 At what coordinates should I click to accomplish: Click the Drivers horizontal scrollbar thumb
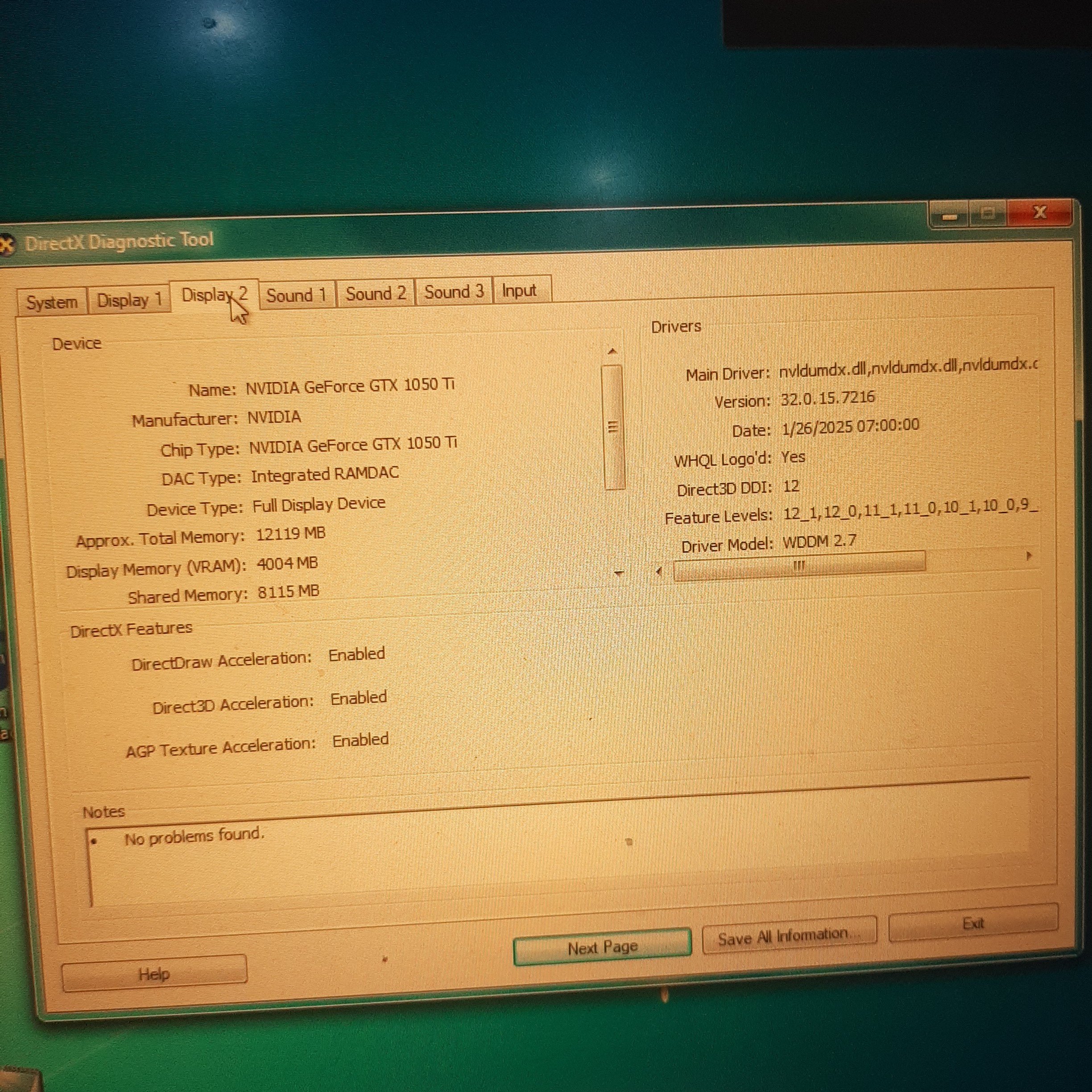click(798, 565)
